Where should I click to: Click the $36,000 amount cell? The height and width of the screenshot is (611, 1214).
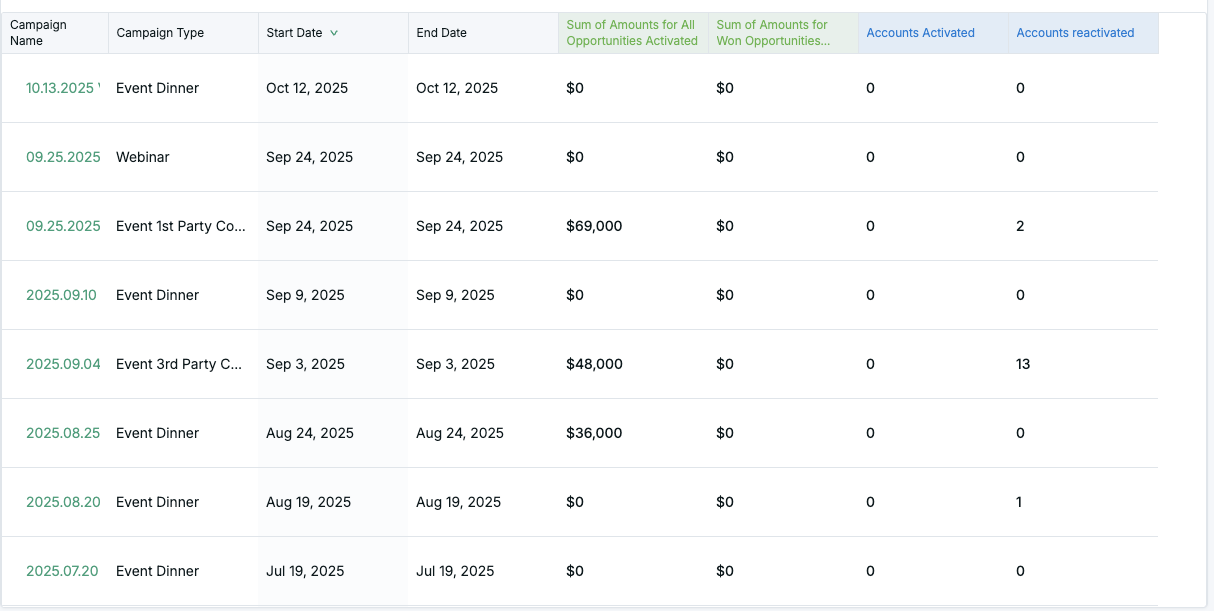click(594, 433)
